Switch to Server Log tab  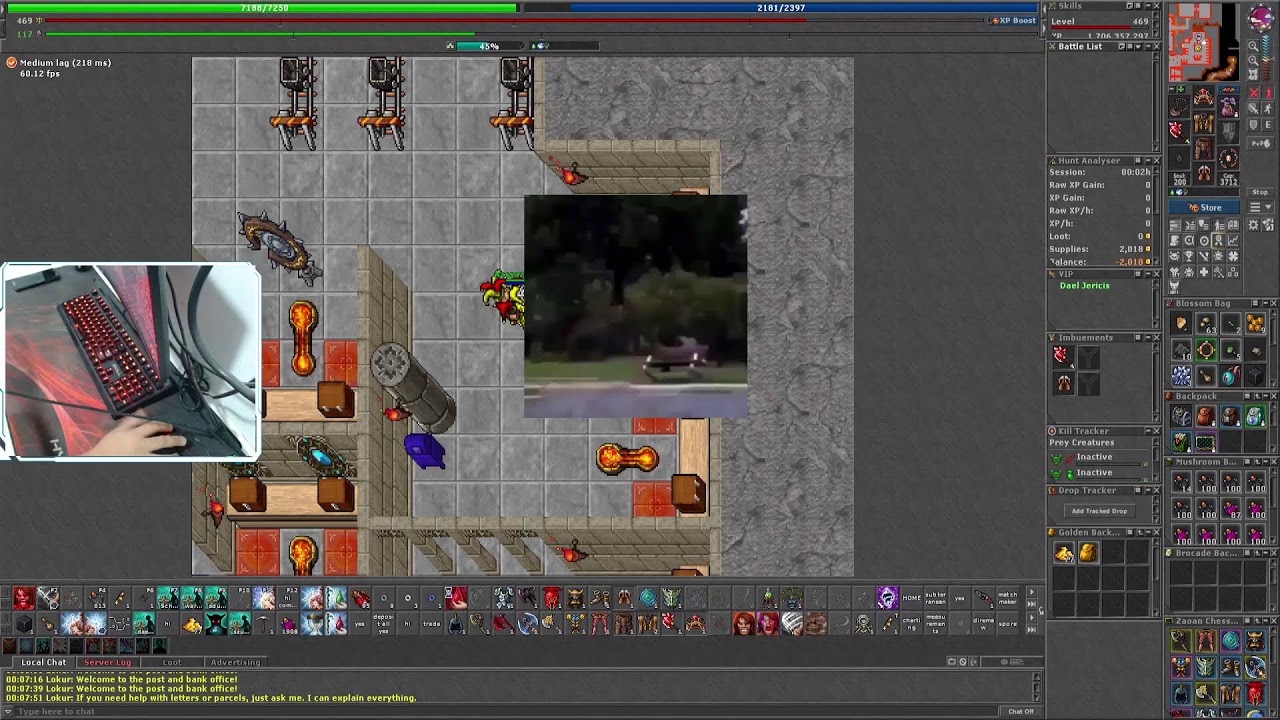point(107,662)
